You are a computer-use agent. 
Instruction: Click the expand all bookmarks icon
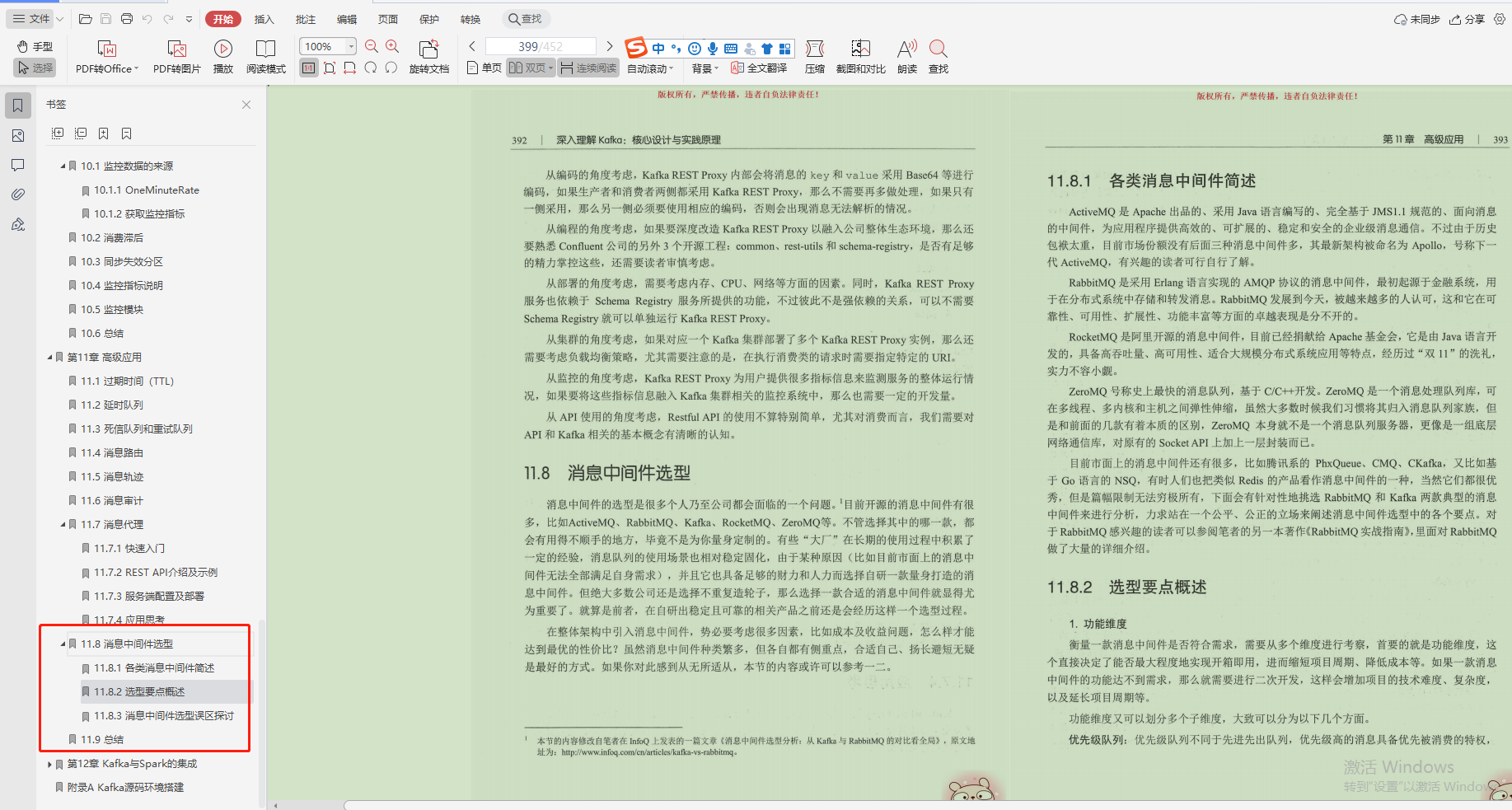coord(58,133)
